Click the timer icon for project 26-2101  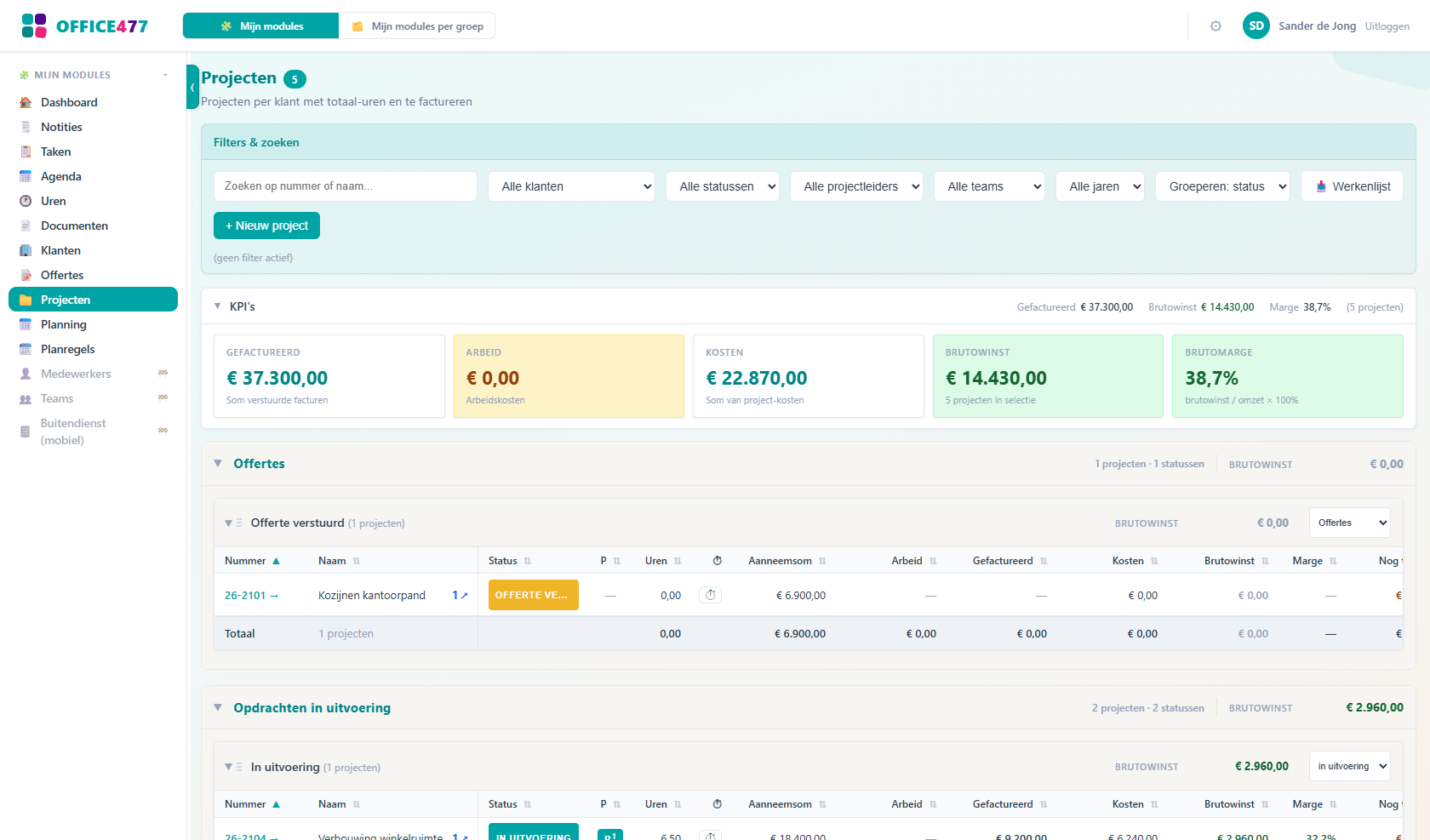click(711, 595)
